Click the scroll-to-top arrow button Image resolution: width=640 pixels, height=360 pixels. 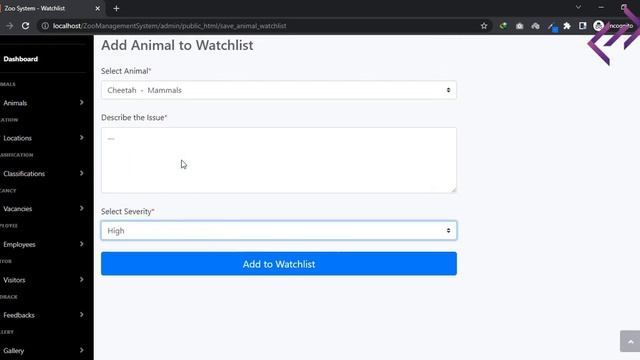point(630,341)
